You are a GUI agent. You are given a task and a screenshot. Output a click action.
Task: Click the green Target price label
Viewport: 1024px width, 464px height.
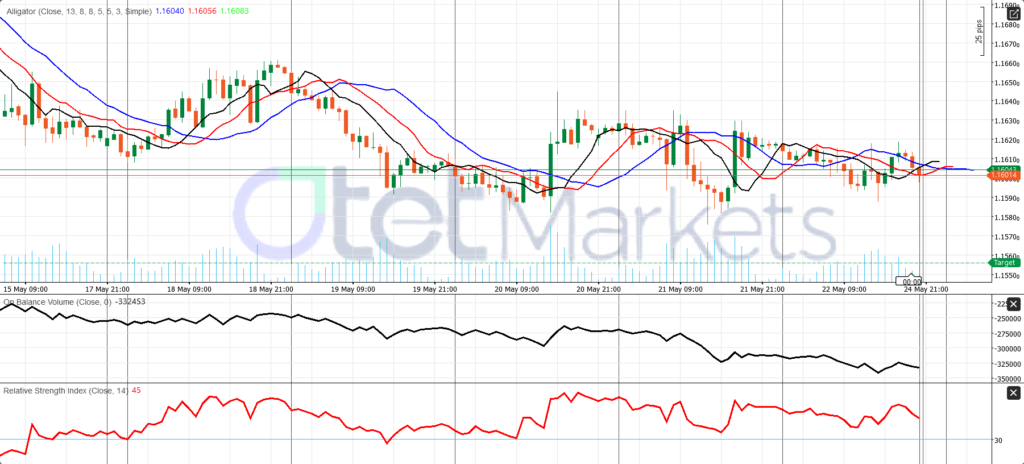pos(1004,263)
